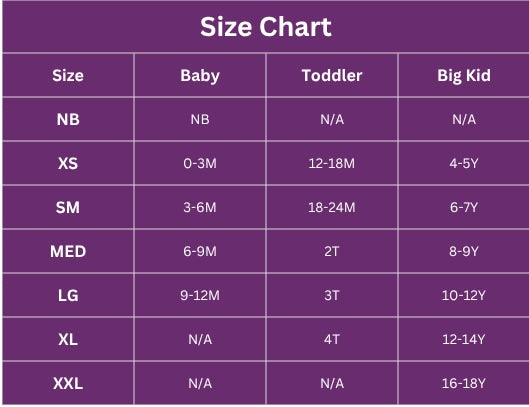The width and height of the screenshot is (529, 407).
Task: Click the MED size row label
Action: click(68, 251)
